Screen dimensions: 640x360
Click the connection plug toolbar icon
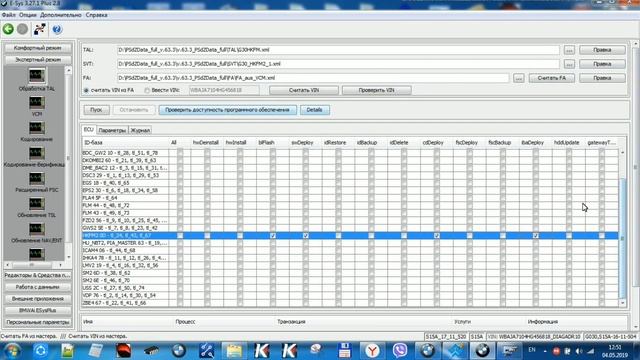(x=40, y=29)
